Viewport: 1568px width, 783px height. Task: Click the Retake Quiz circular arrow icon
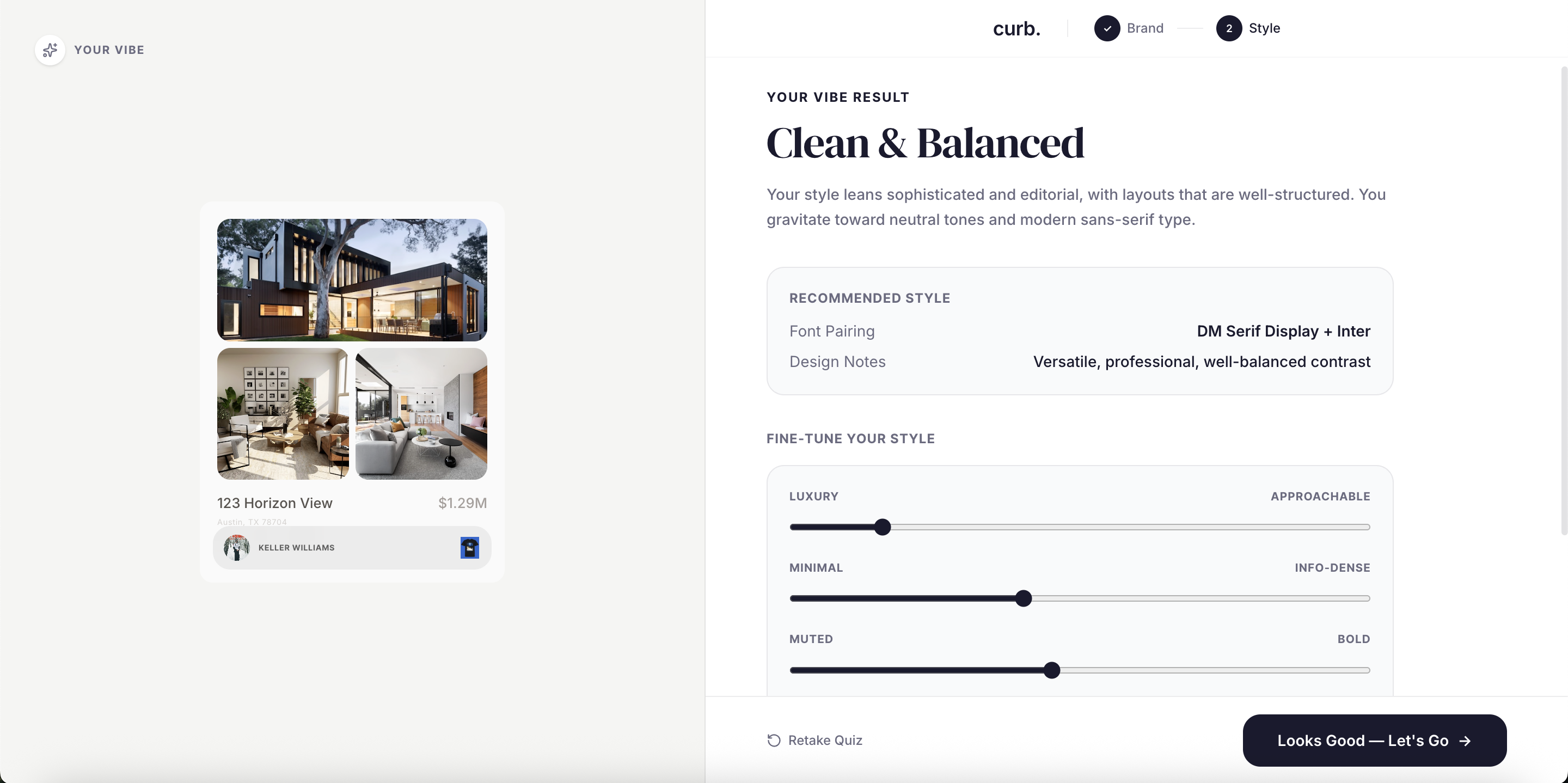point(774,741)
